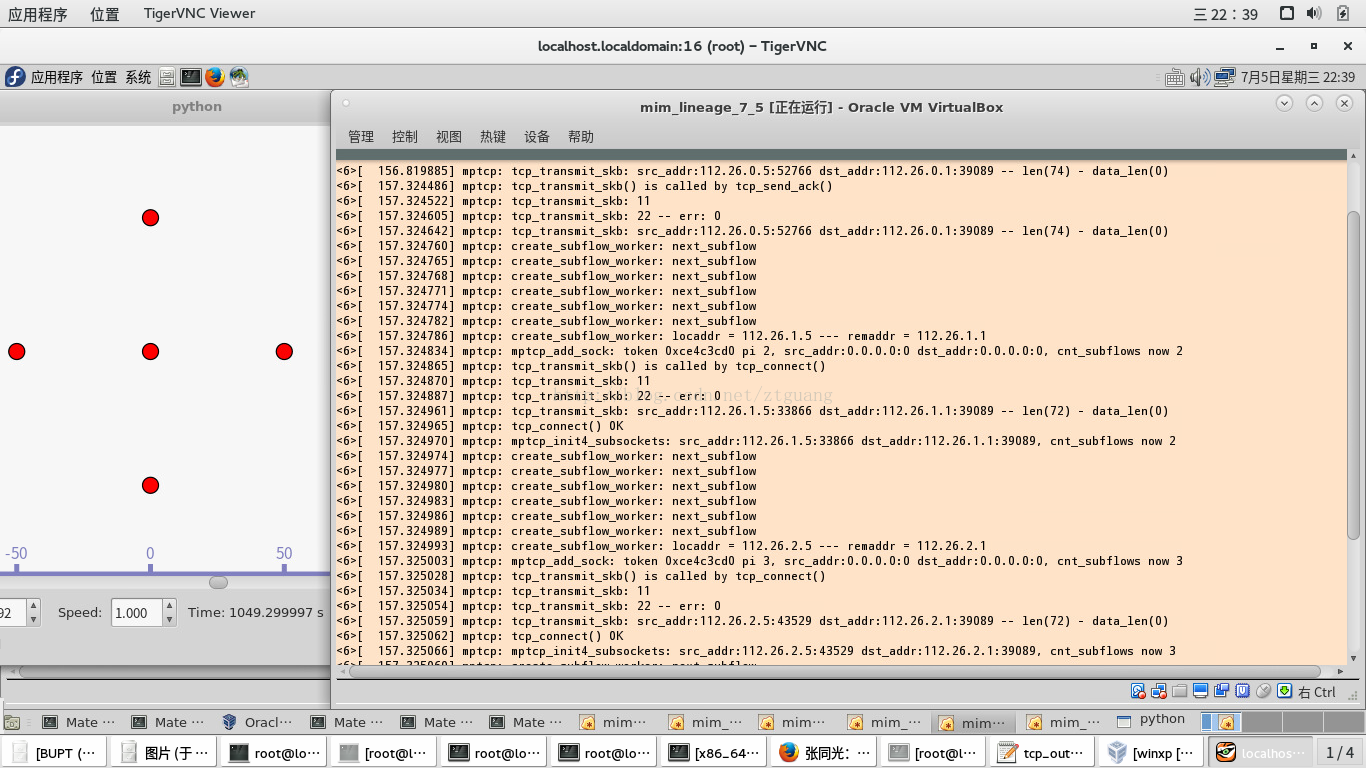Viewport: 1366px width, 768px height.
Task: Switch to the first Mate inner taskbar item
Action: coord(80,722)
